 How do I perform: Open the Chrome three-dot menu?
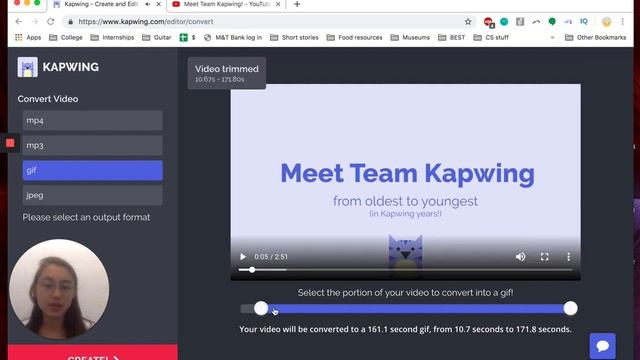pos(622,22)
